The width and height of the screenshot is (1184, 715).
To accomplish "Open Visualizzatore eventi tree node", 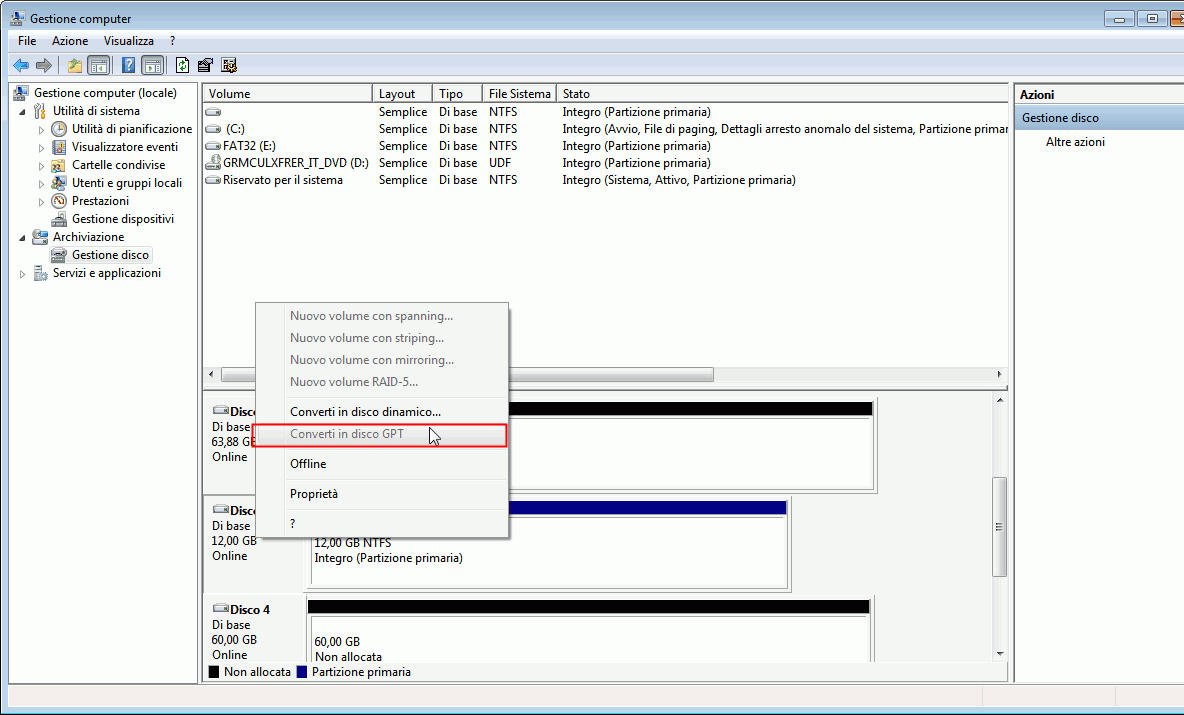I will (x=125, y=147).
